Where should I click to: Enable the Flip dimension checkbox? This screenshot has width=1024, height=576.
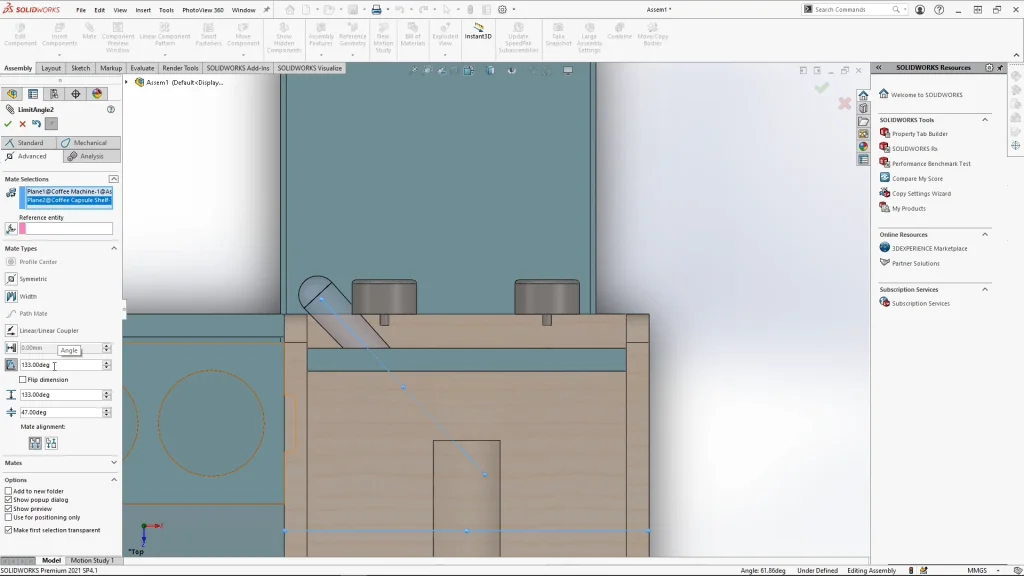click(23, 380)
